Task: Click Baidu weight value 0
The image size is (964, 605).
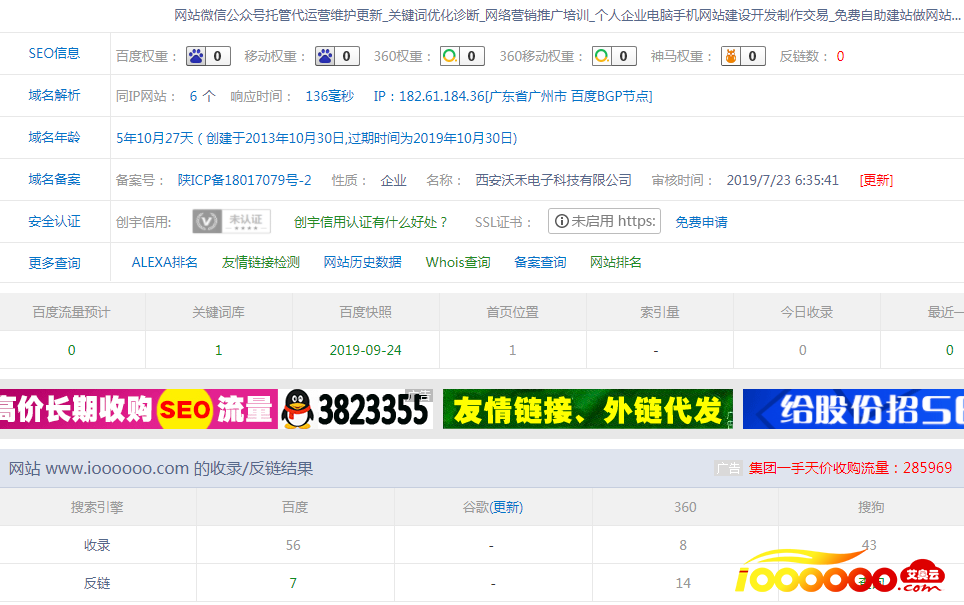Action: click(217, 57)
